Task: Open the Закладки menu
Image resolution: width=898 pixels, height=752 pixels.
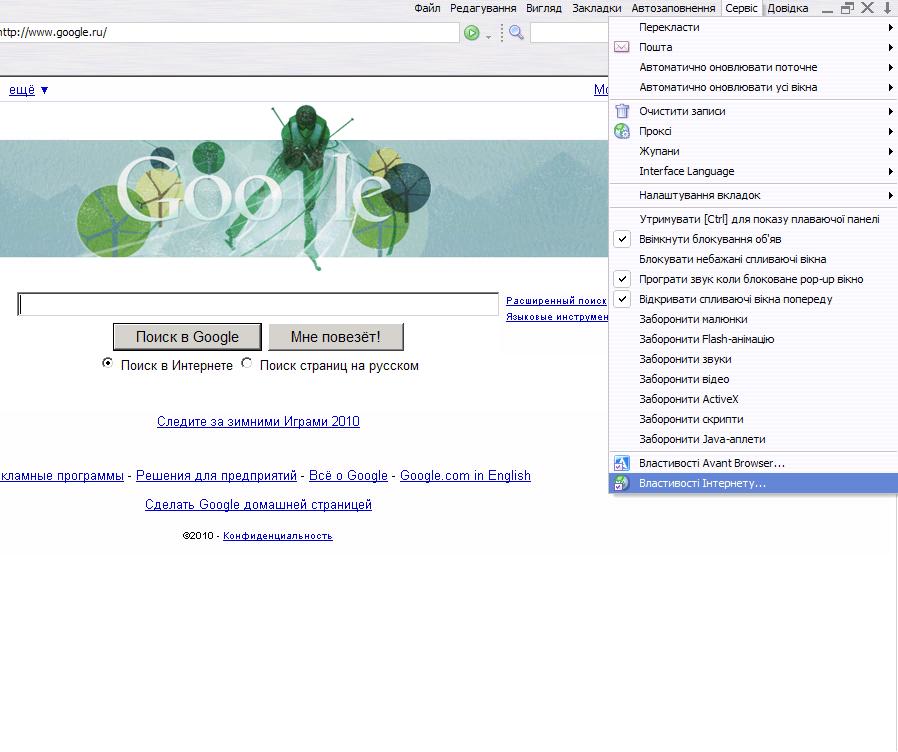Action: 597,8
